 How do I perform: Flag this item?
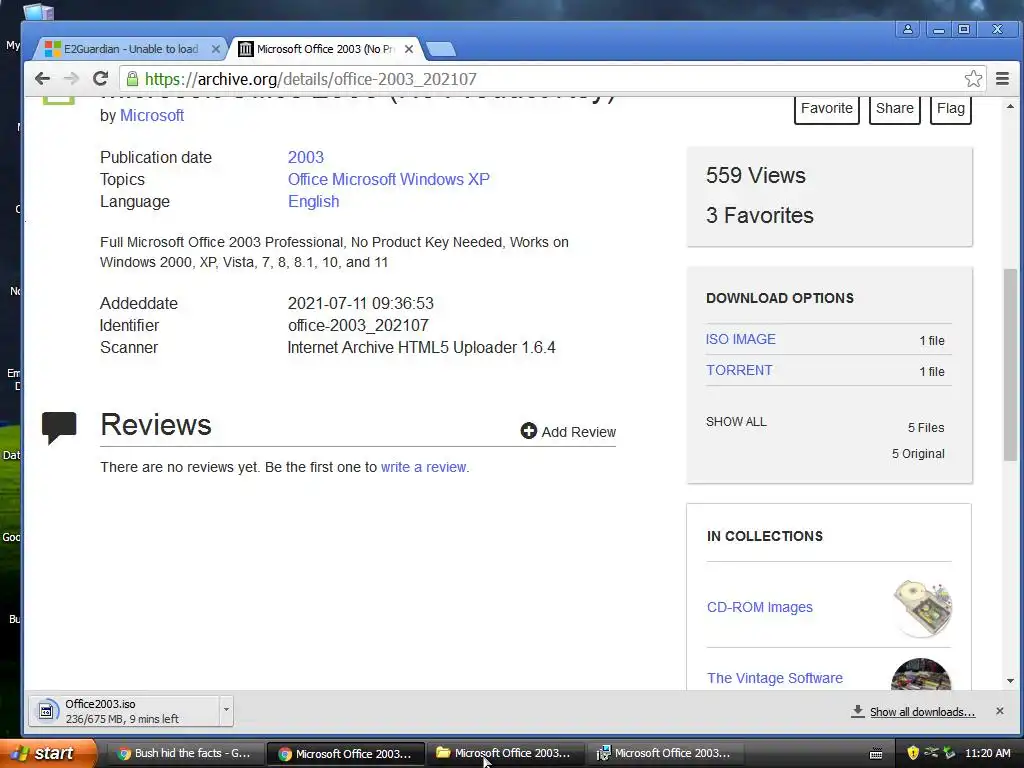(951, 108)
